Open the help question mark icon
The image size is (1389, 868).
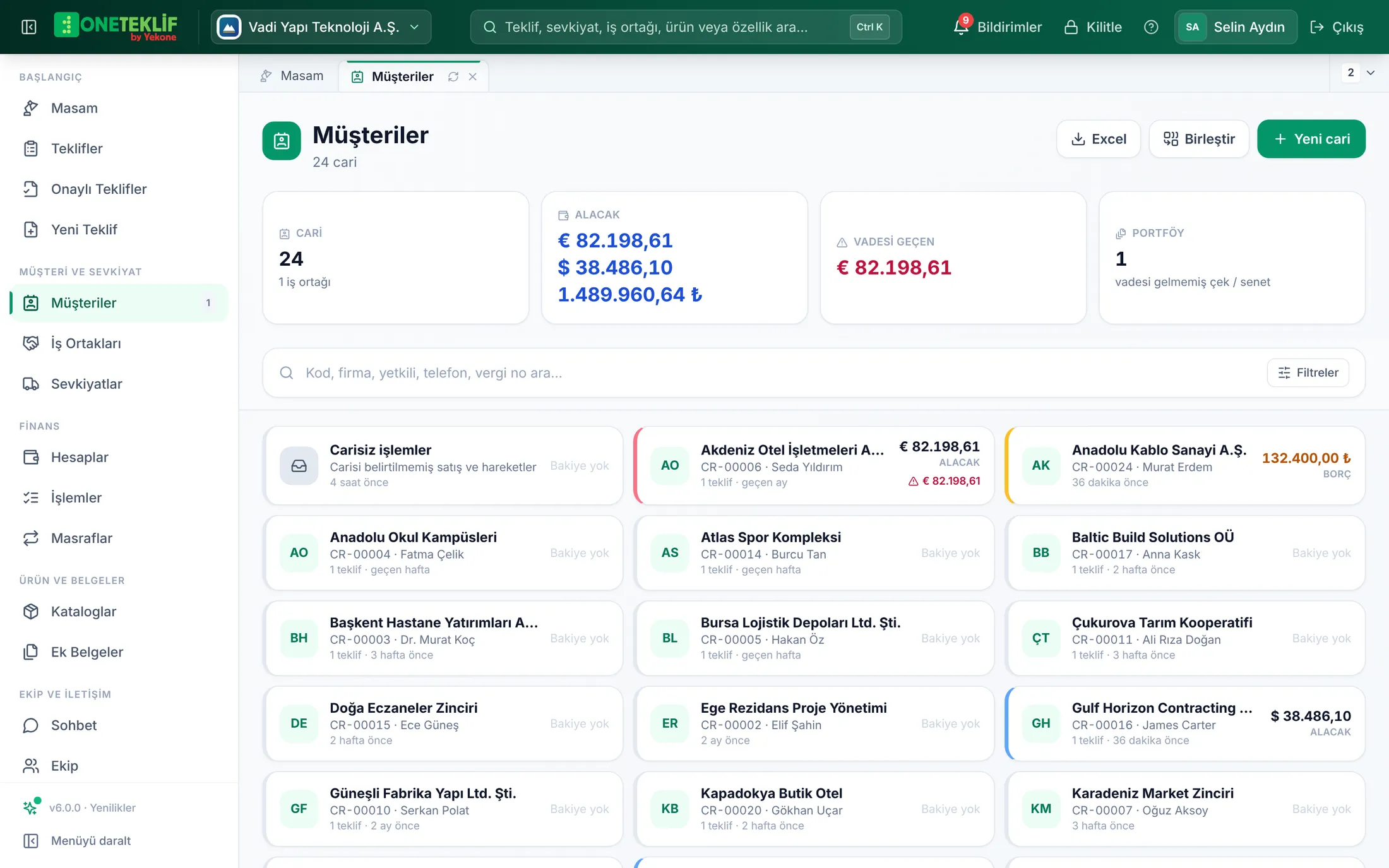coord(1151,27)
